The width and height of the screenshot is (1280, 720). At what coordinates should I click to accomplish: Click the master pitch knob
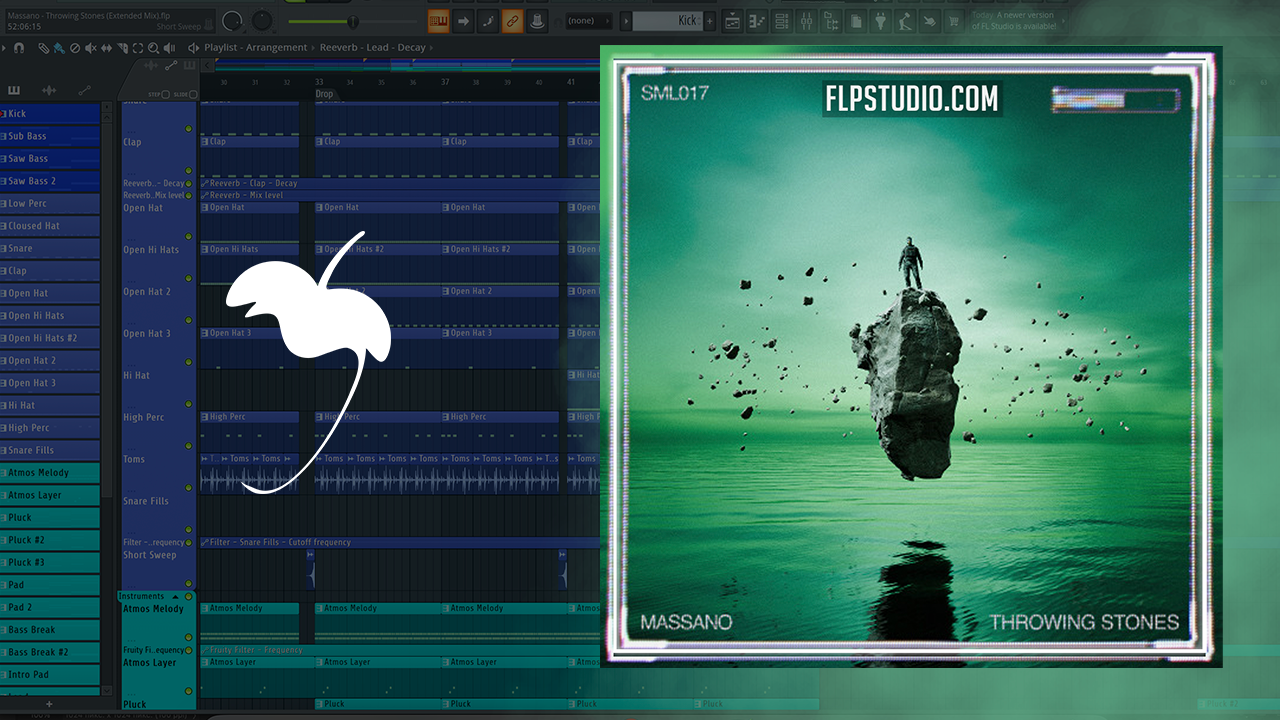point(261,20)
